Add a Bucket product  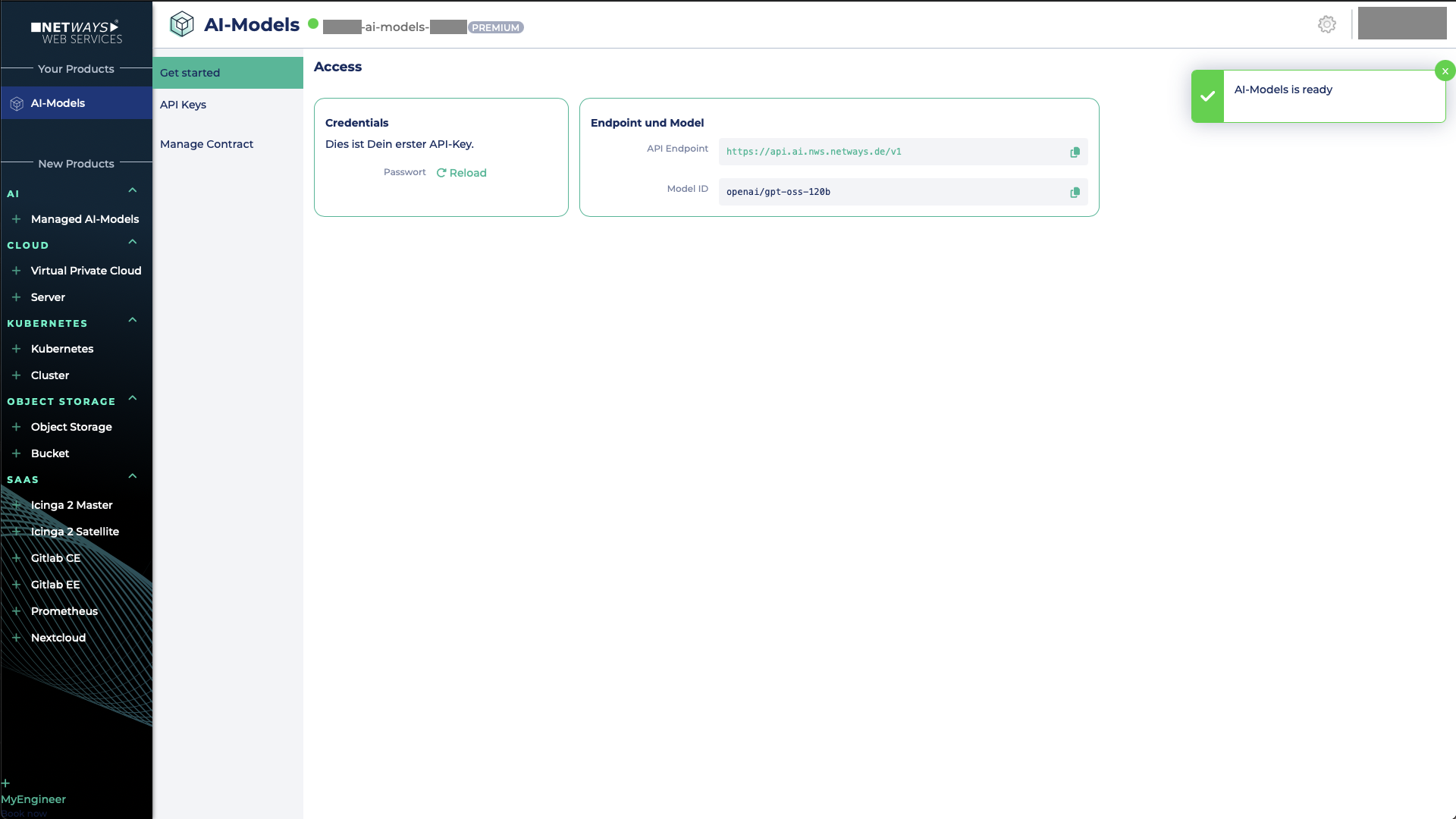coord(50,453)
